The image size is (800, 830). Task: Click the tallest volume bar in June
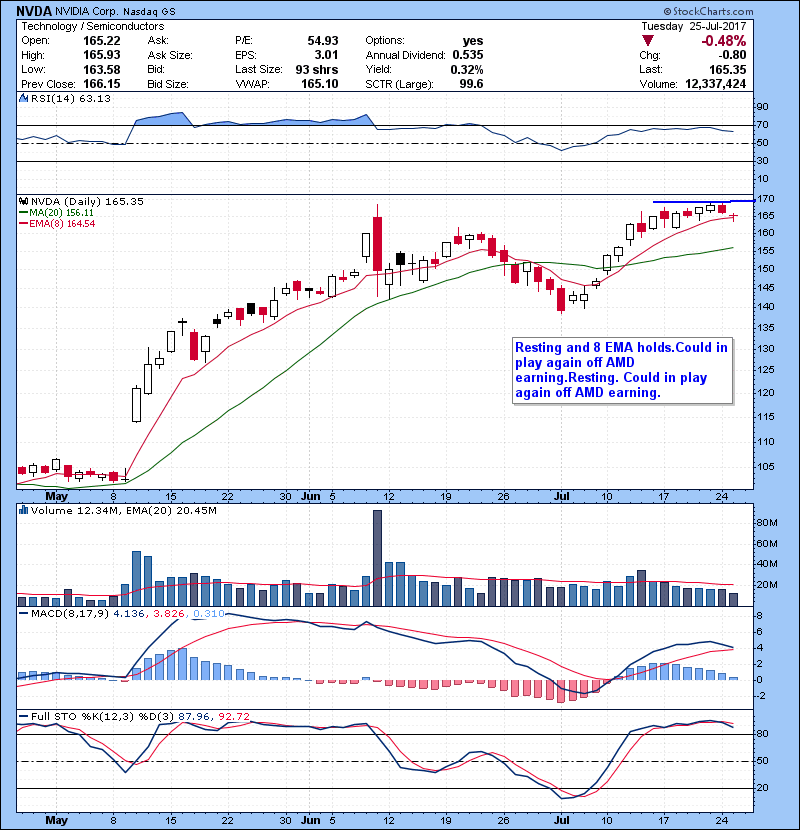tap(377, 556)
